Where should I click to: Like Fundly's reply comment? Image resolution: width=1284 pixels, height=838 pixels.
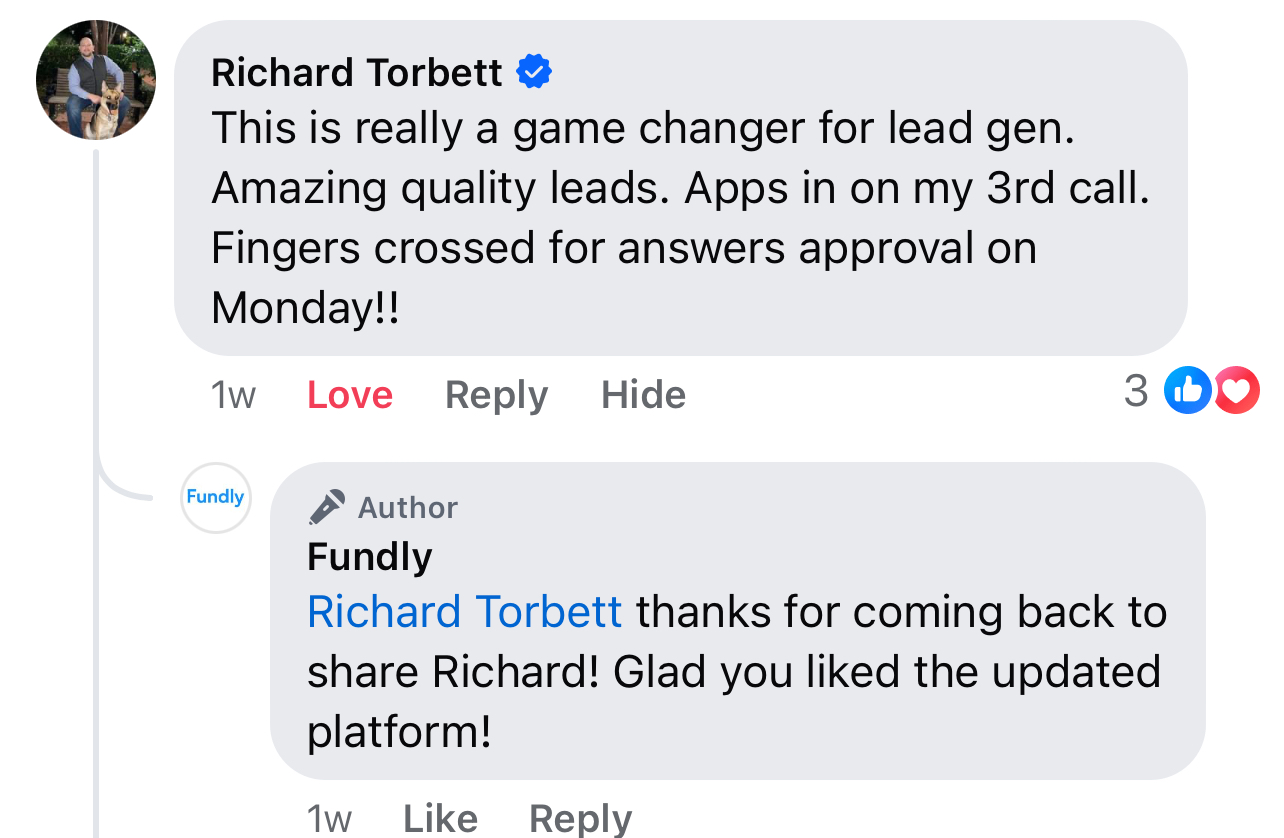coord(440,819)
